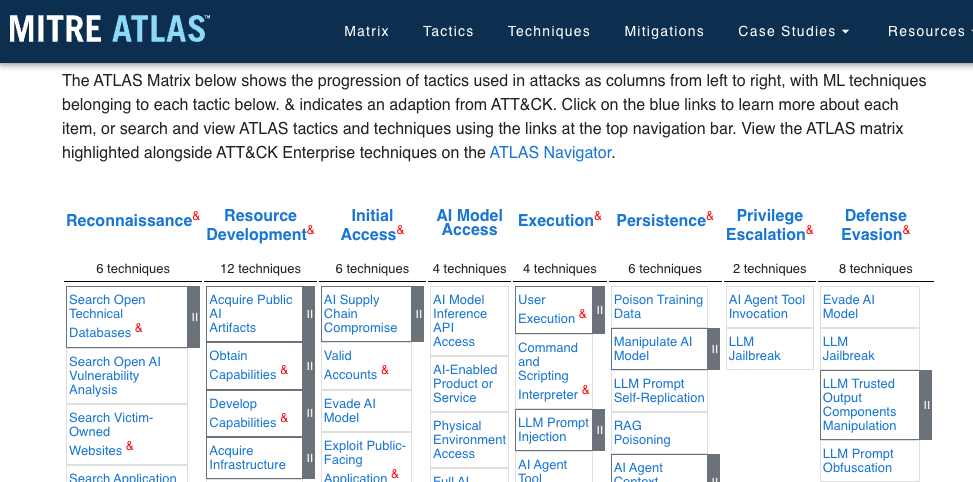Viewport: 973px width, 482px height.
Task: Expand sub-techniques of LLM Trusted Output Components Manipulation
Action: tap(926, 405)
